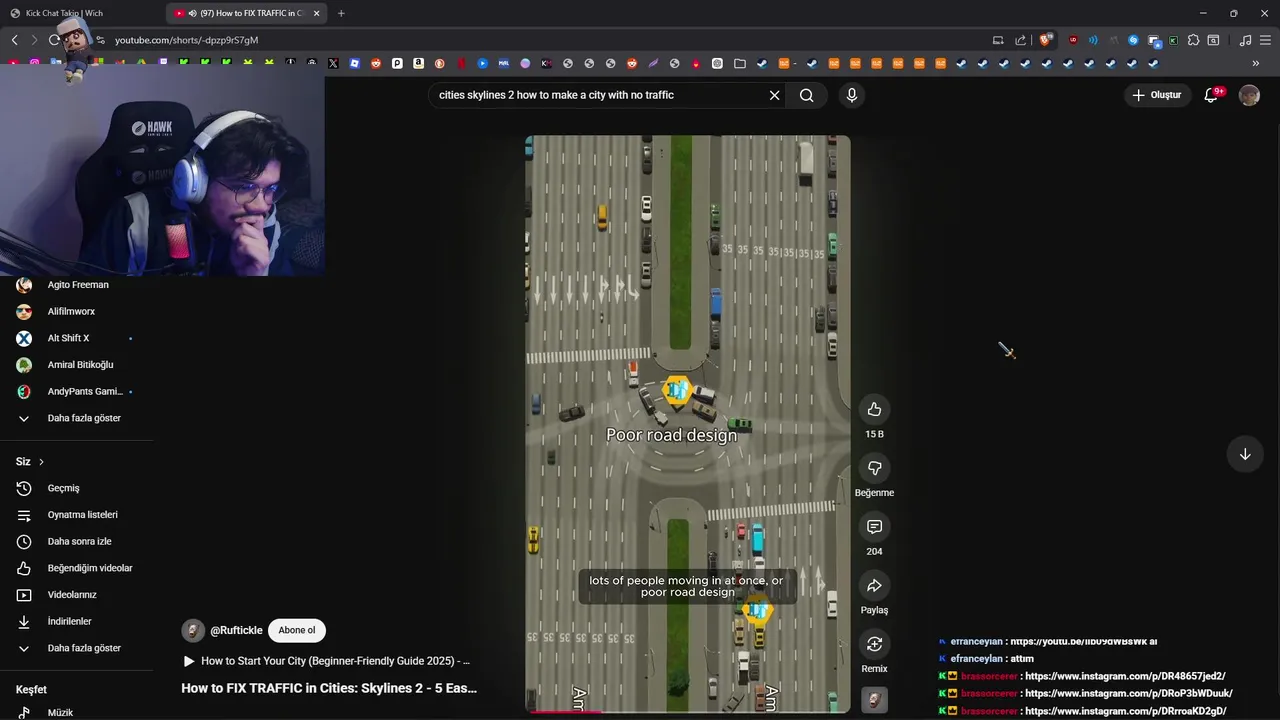Screen dimensions: 1280x720
Task: Click the short title How to FIX TRAFFIC
Action: point(329,688)
